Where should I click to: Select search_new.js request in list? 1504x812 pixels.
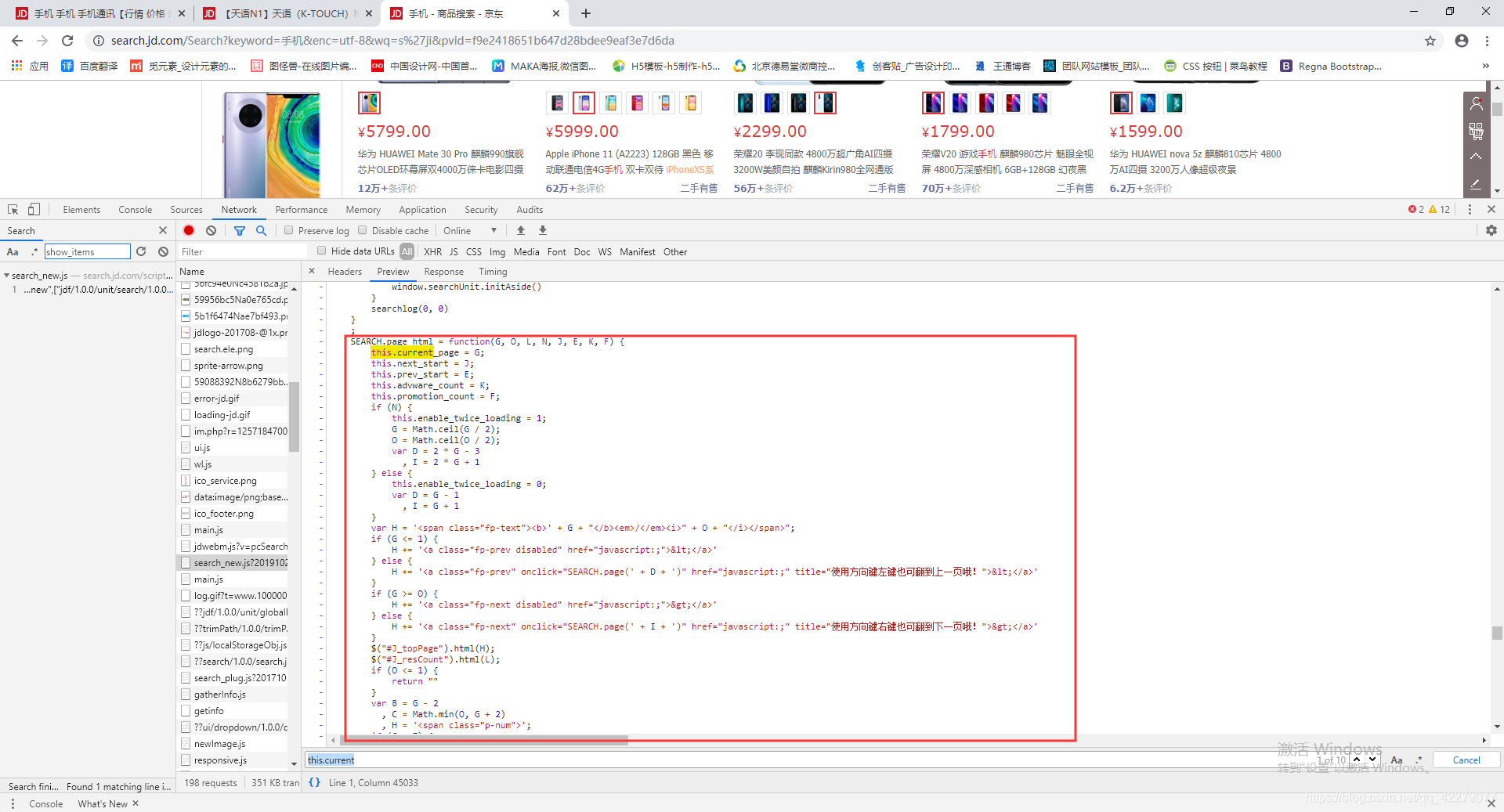234,563
